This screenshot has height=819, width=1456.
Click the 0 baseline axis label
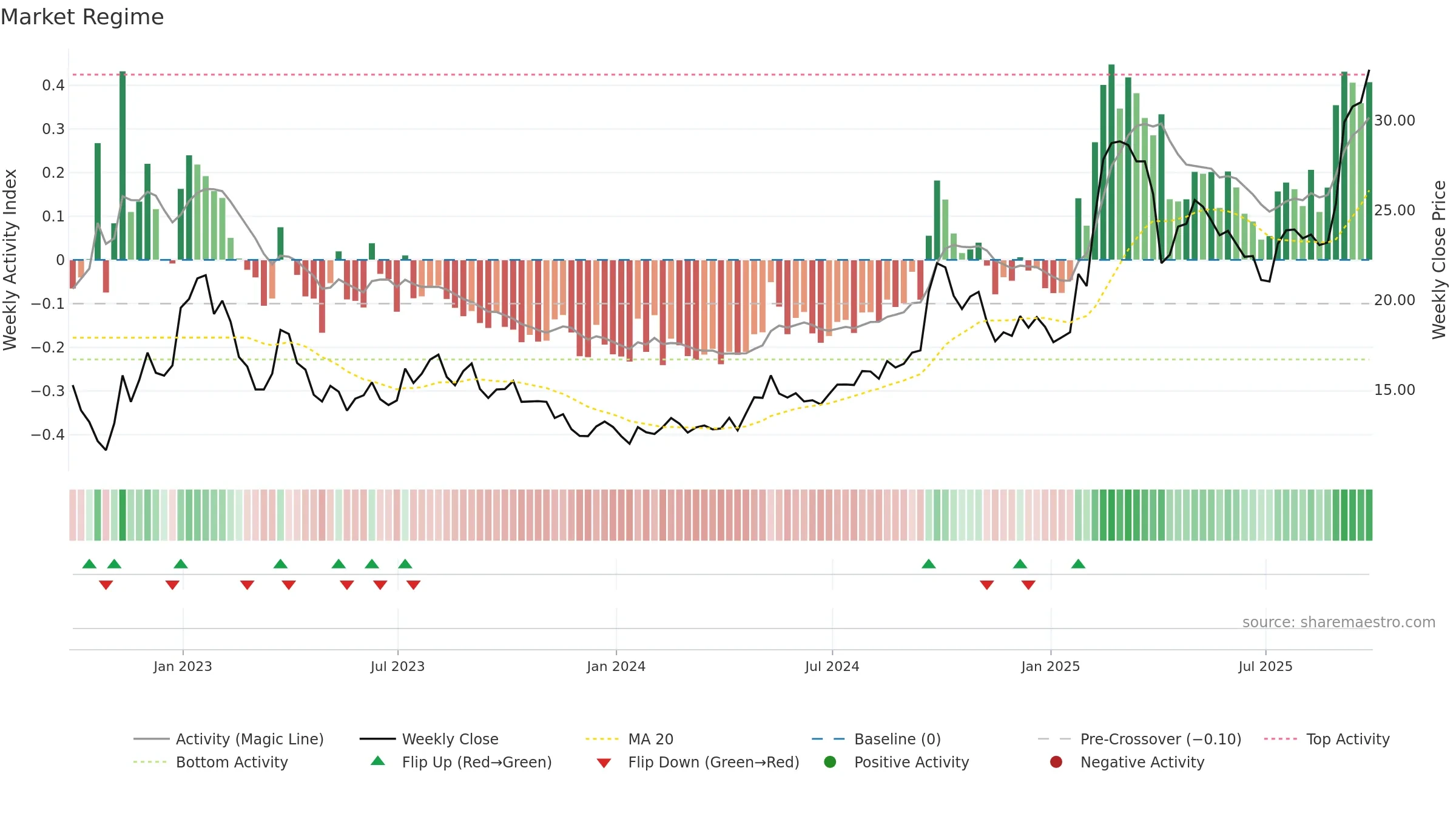pos(60,260)
